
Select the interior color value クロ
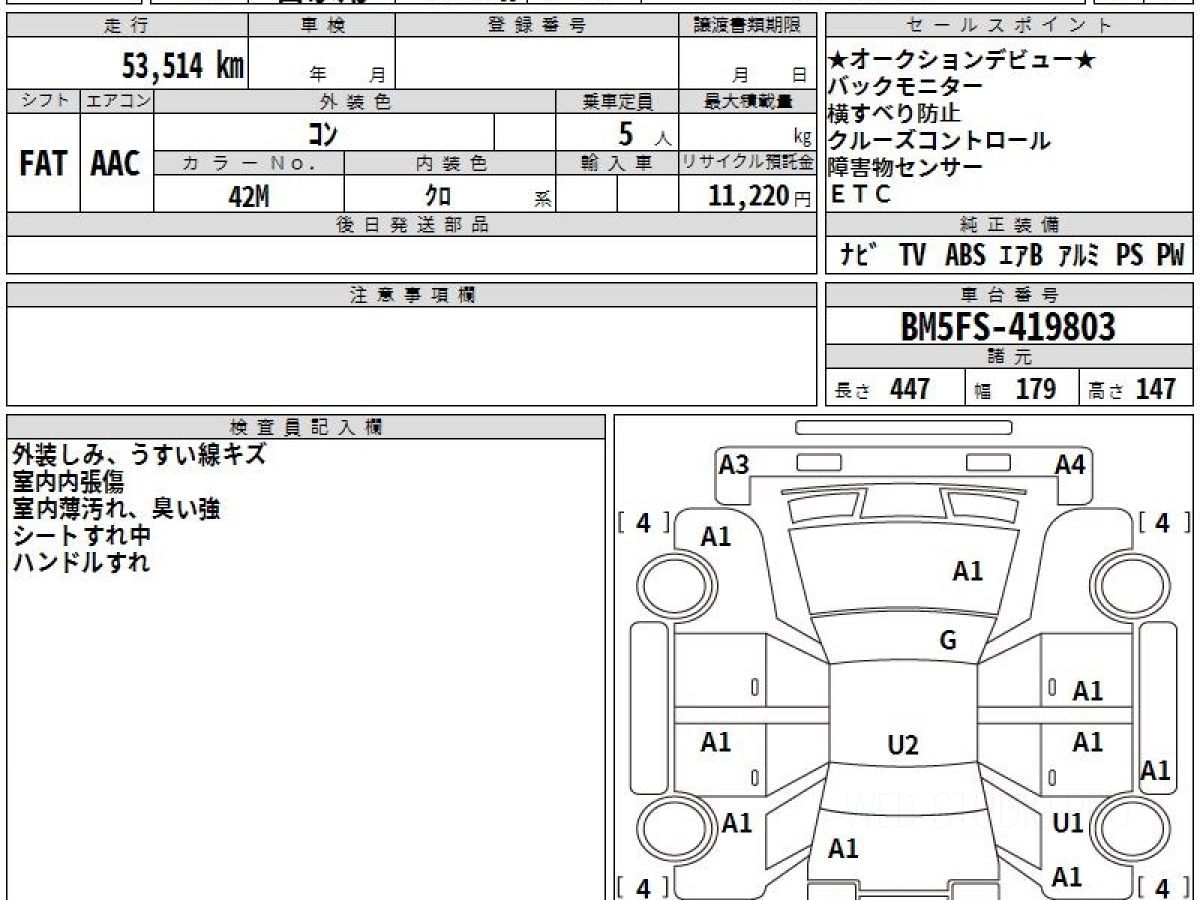(x=438, y=197)
